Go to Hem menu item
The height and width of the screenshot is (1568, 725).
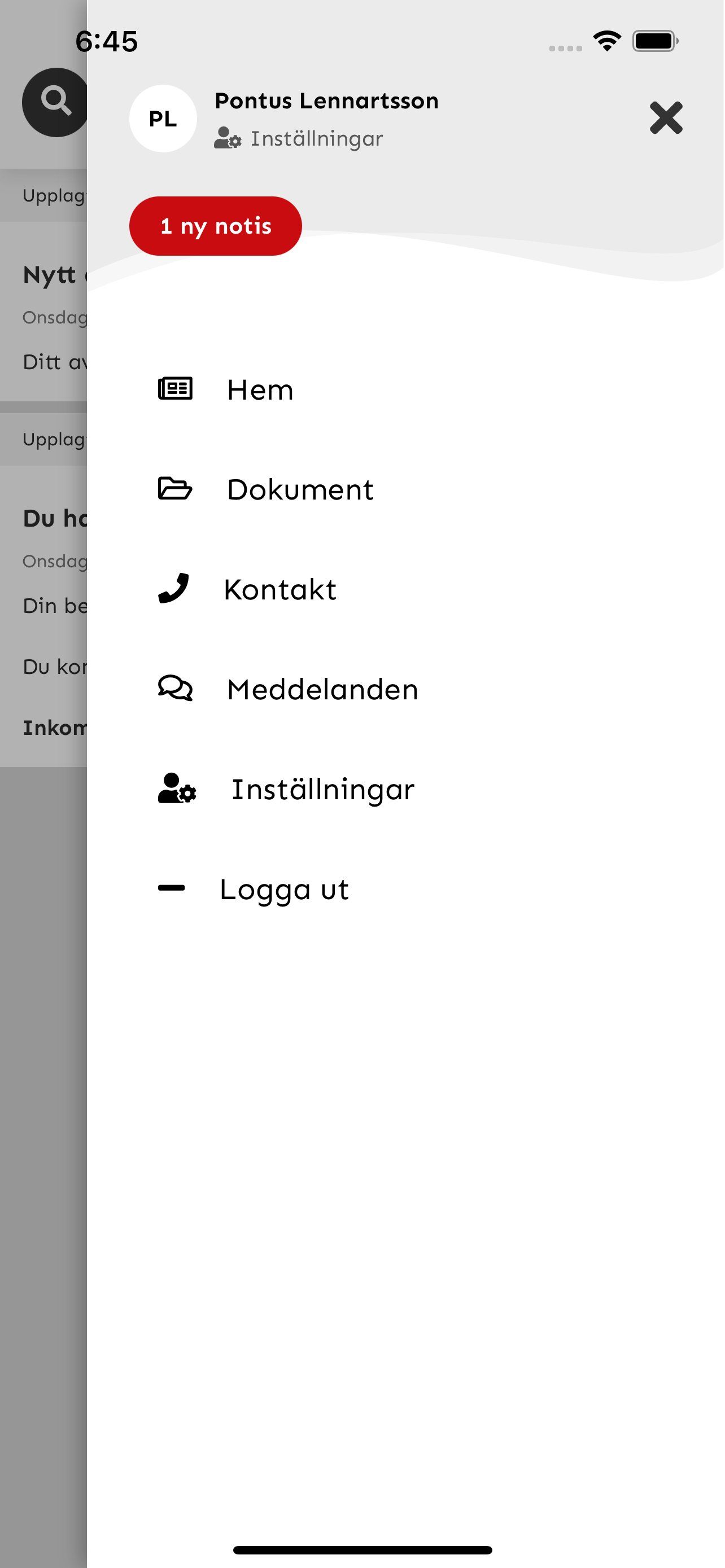click(x=260, y=390)
